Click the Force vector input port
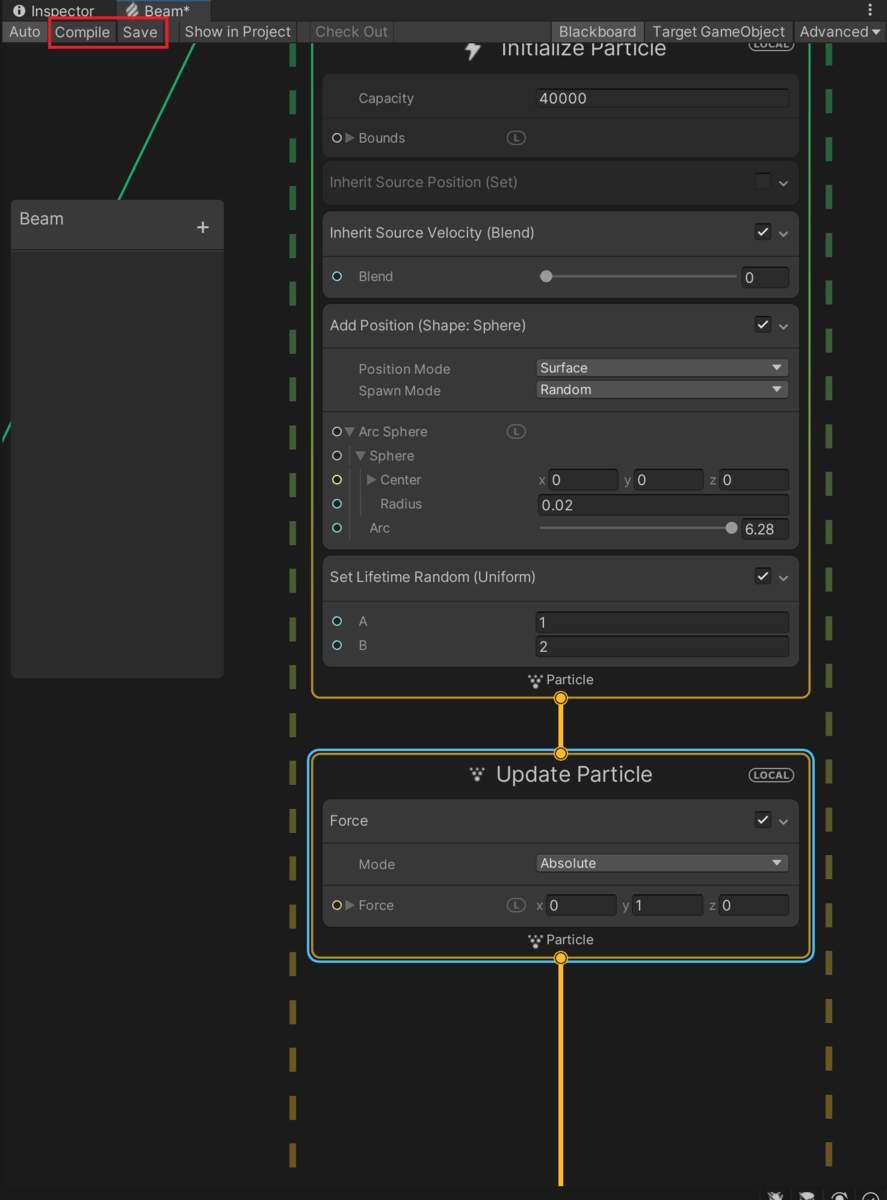This screenshot has width=887, height=1200. point(337,905)
